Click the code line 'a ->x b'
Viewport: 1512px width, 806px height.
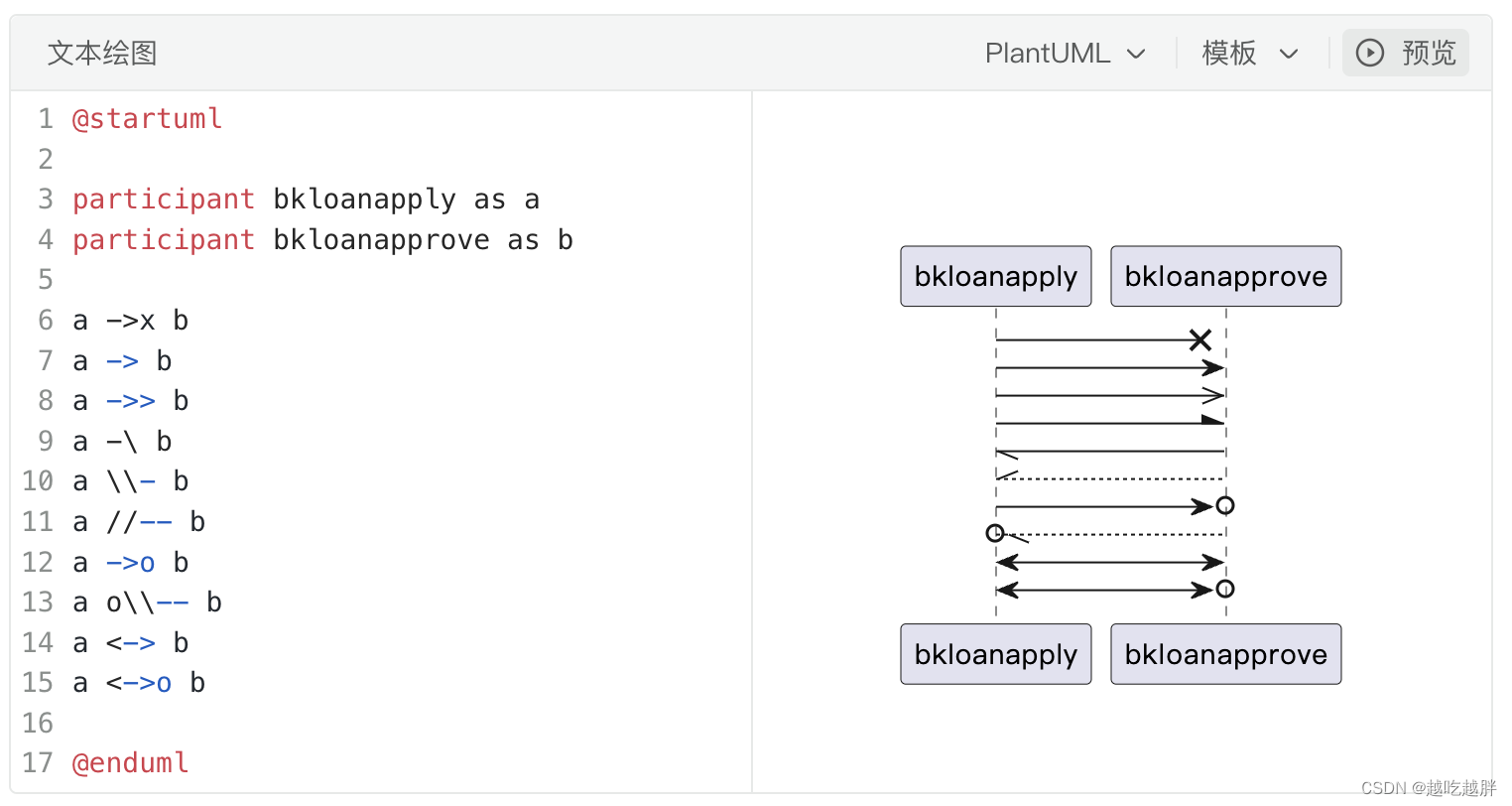[130, 321]
